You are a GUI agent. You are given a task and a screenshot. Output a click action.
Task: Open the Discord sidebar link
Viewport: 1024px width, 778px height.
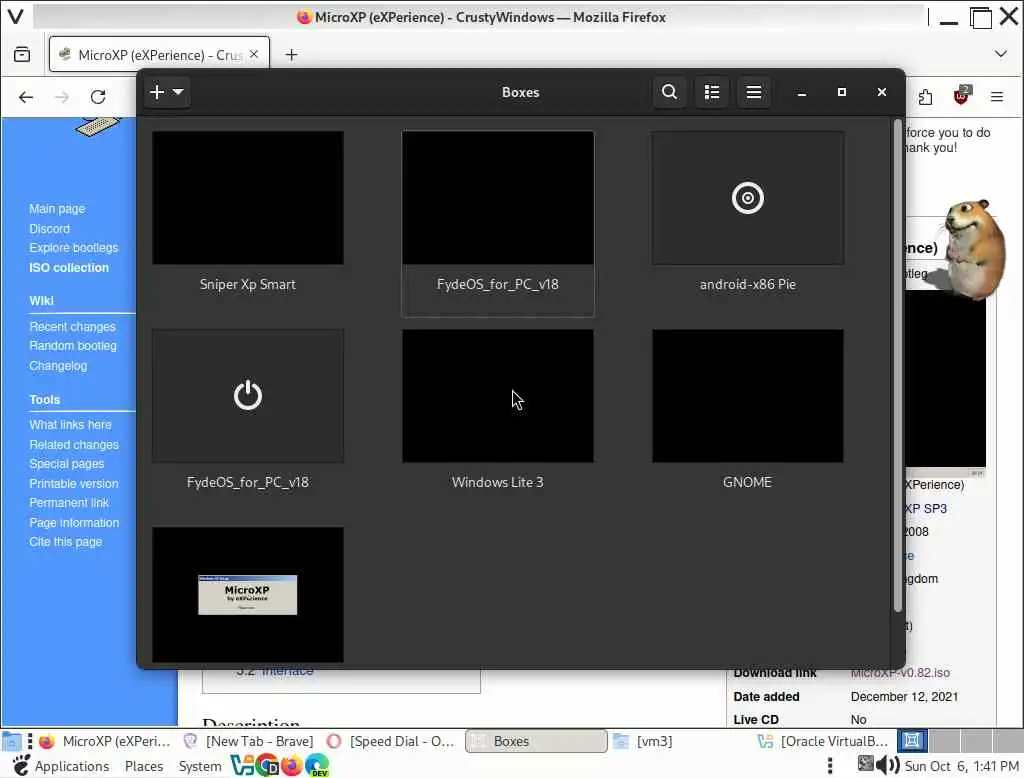pos(50,229)
